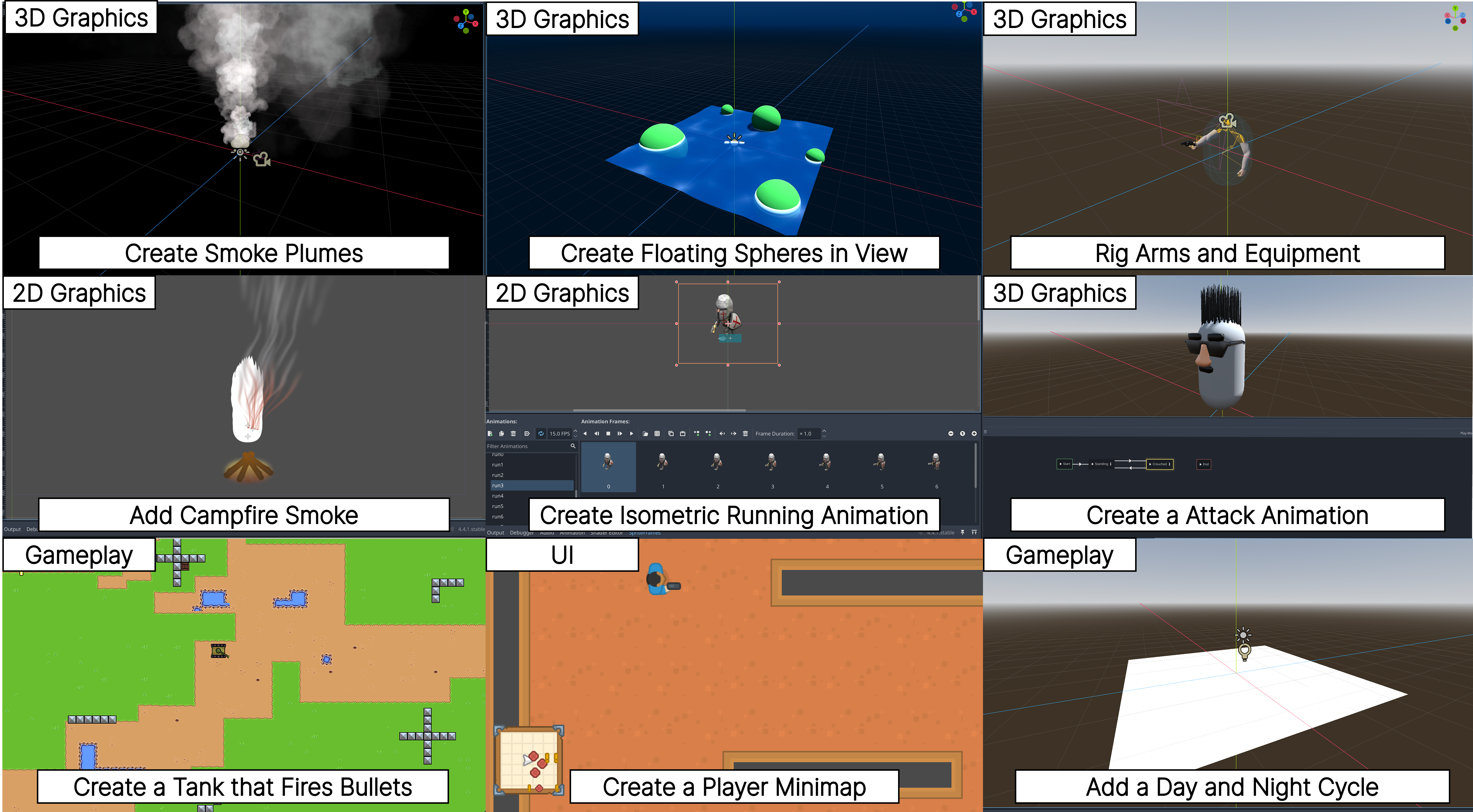Viewport: 1473px width, 812px height.
Task: Add frames from a sprite sheet
Action: click(657, 434)
